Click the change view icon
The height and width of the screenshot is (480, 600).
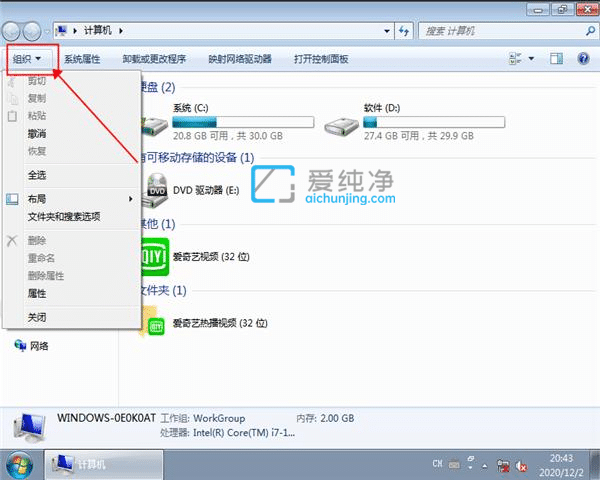pos(515,59)
